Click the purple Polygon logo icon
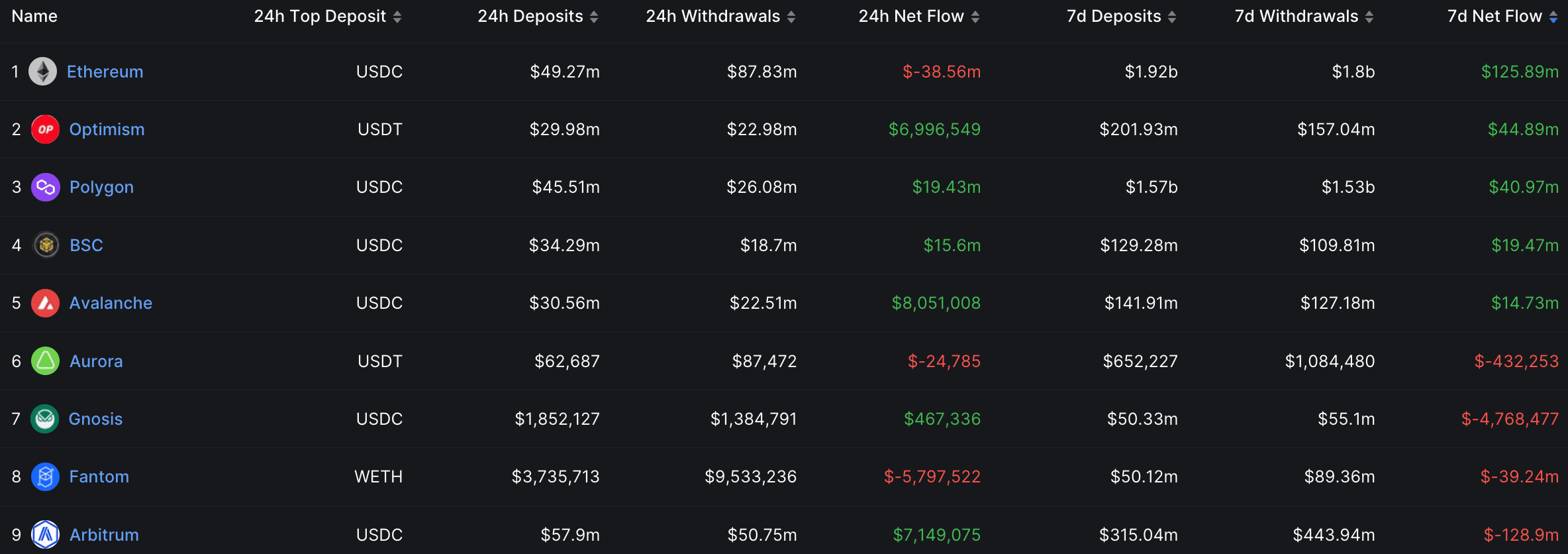1568x554 pixels. click(46, 187)
